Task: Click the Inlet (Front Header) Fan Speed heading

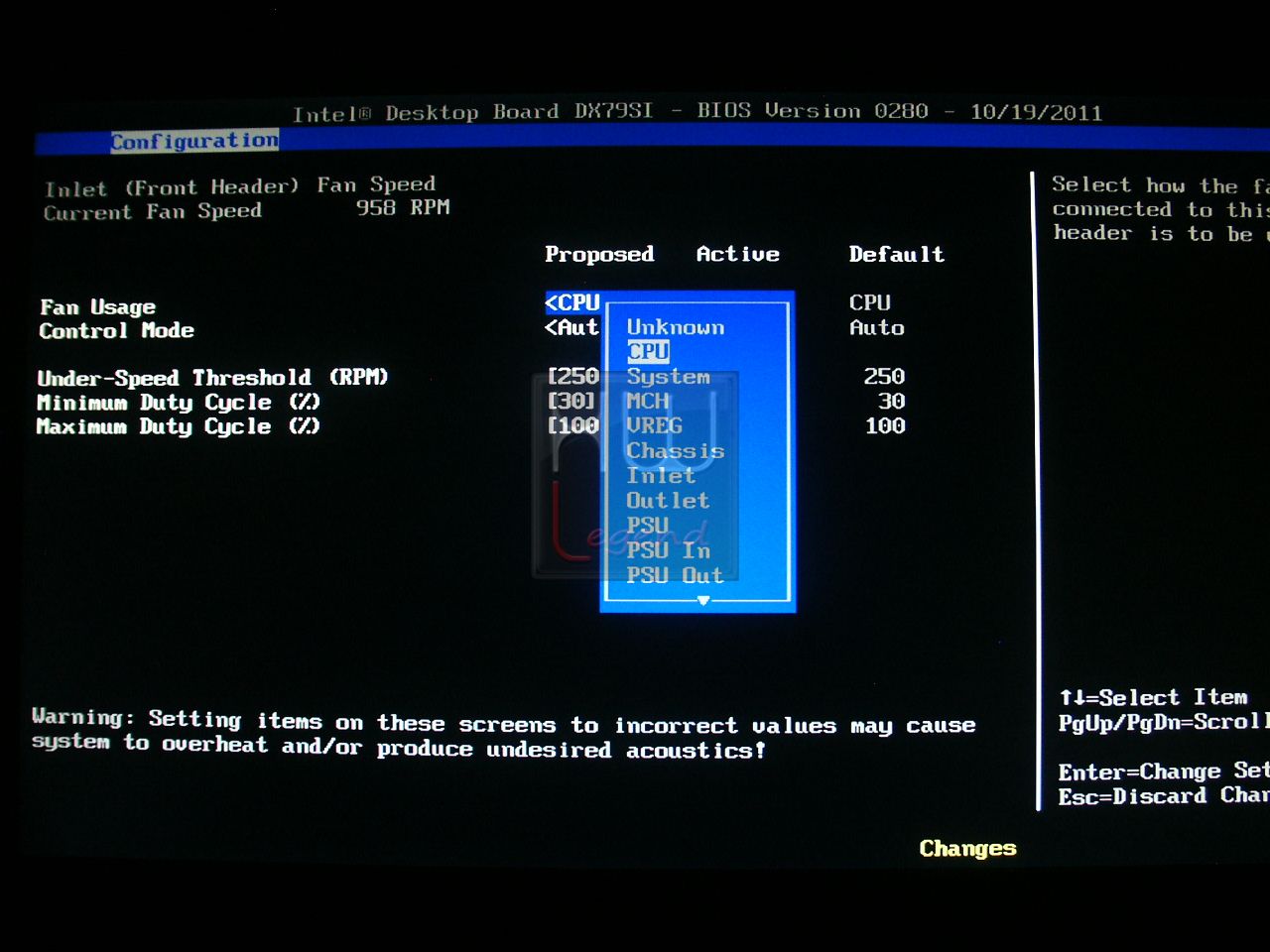Action: 240,186
